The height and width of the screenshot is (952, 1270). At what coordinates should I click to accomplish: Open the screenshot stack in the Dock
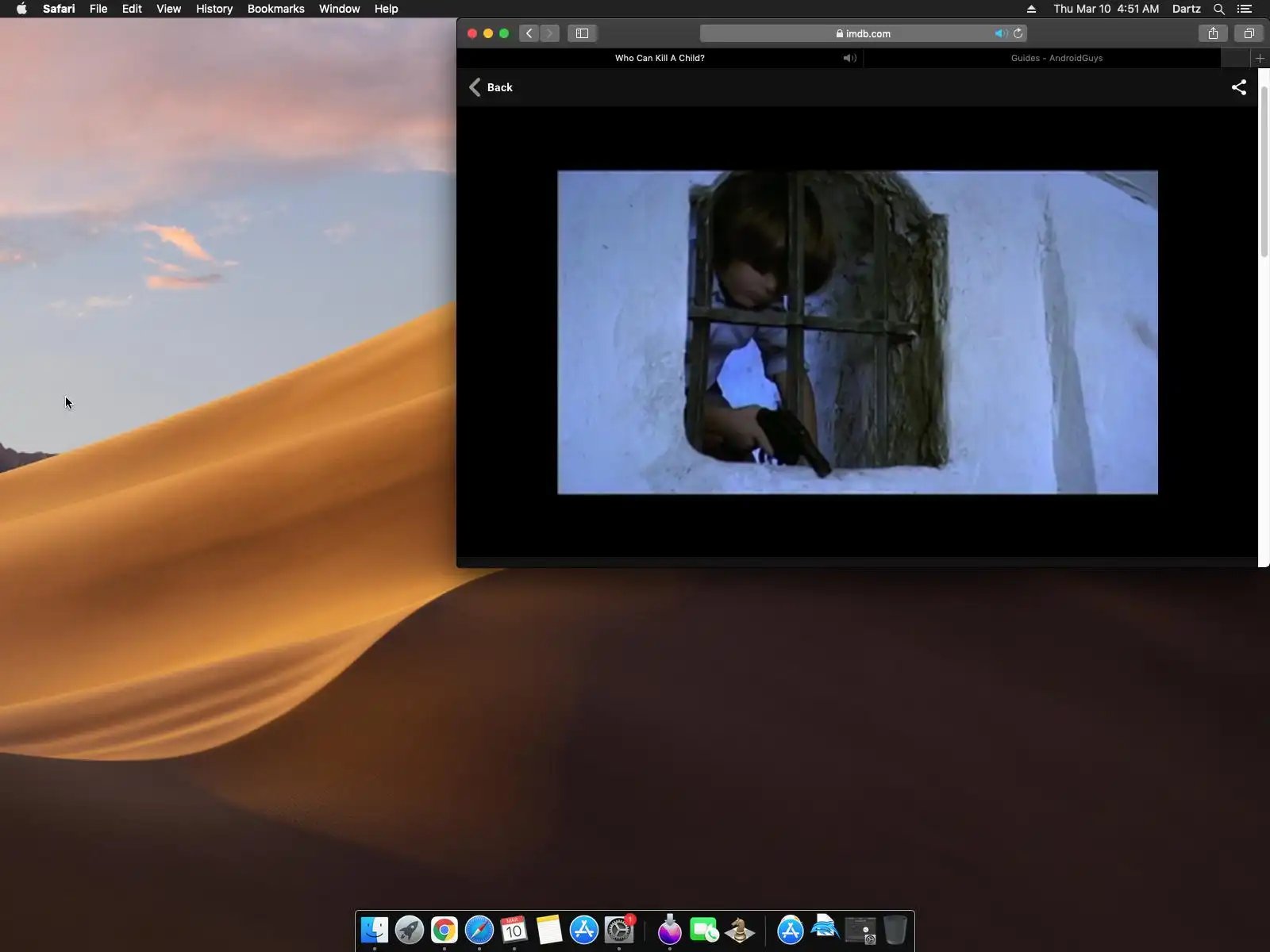pos(860,930)
